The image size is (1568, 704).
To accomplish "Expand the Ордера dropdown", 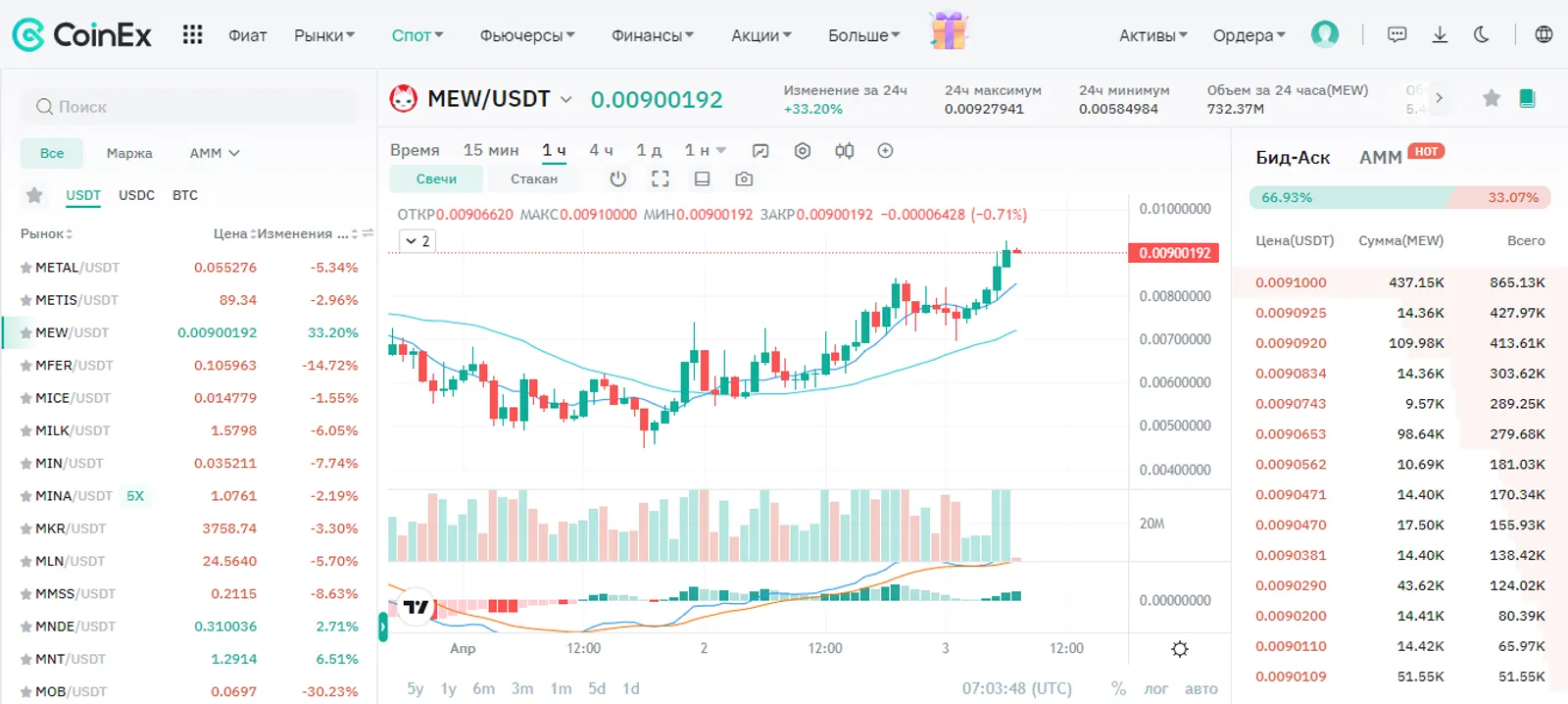I will [1249, 35].
